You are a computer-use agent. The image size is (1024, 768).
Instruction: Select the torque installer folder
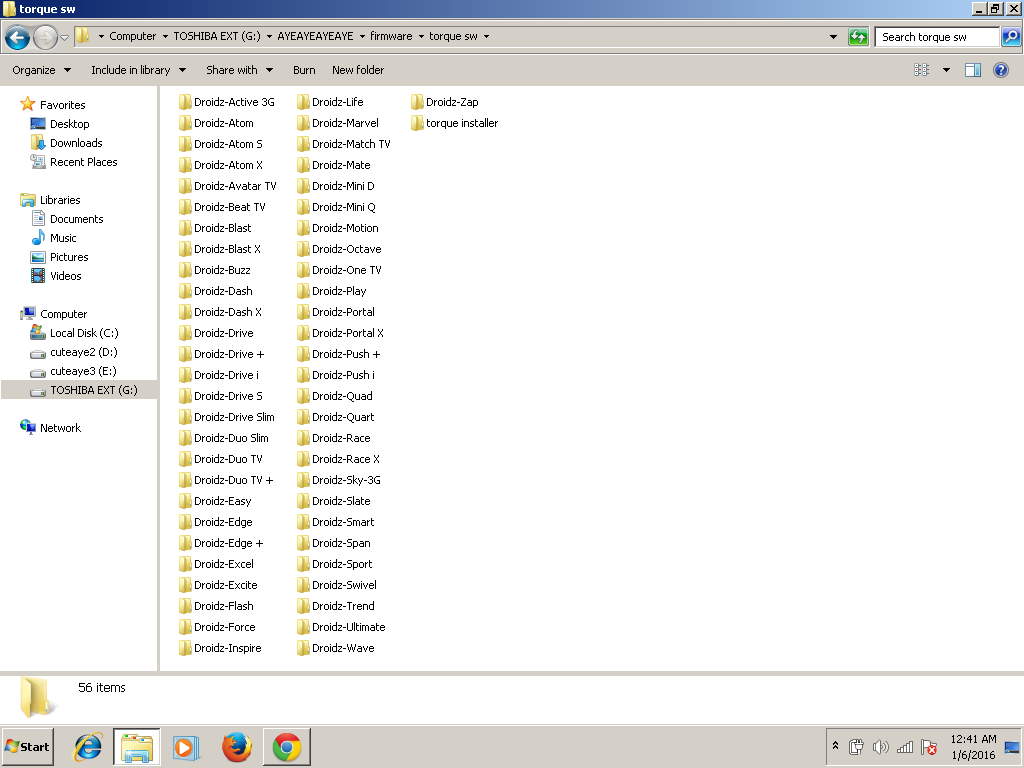tap(455, 123)
